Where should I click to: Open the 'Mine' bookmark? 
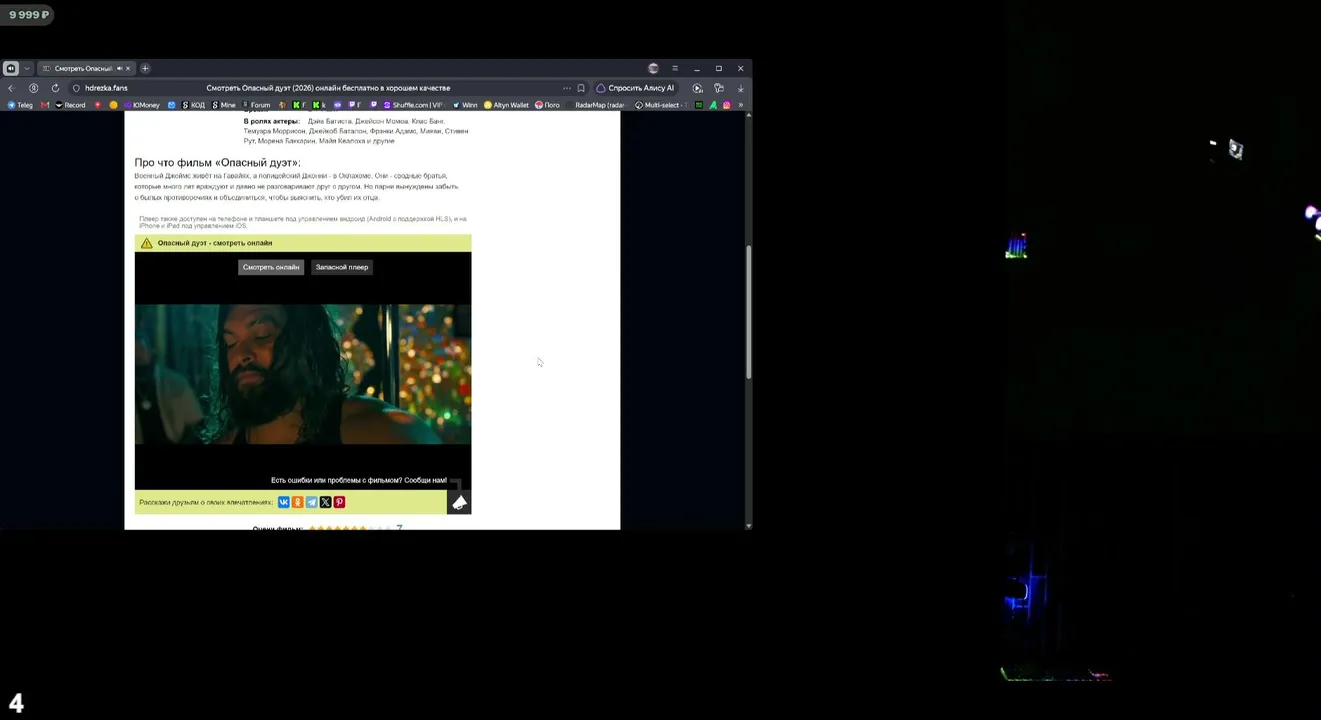click(x=224, y=105)
